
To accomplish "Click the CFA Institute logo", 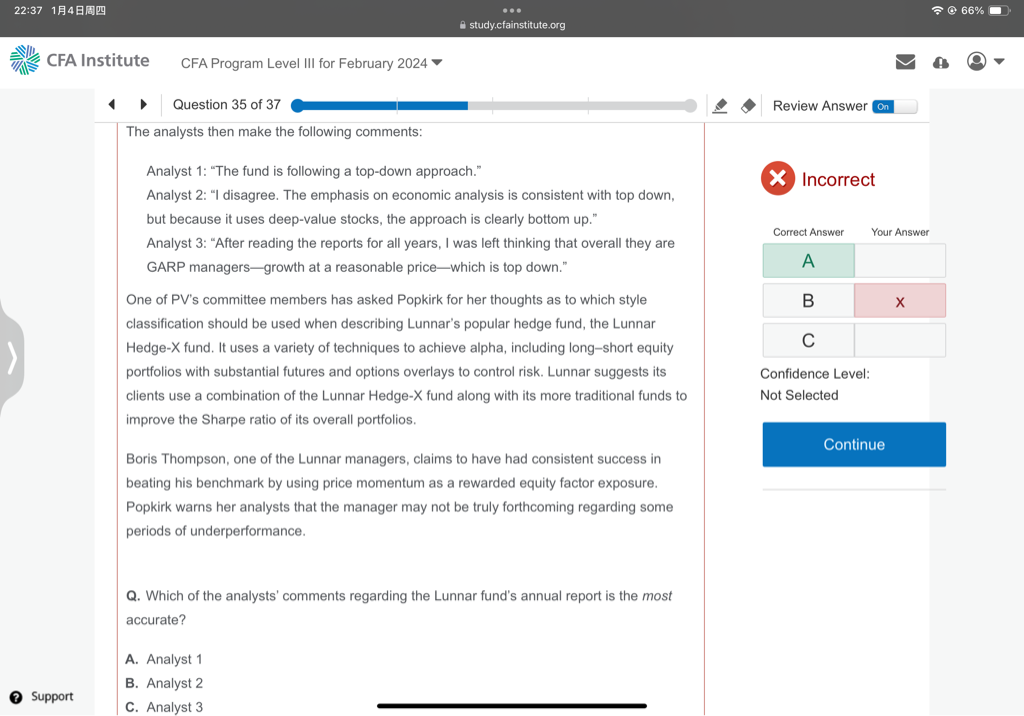I will pyautogui.click(x=79, y=61).
